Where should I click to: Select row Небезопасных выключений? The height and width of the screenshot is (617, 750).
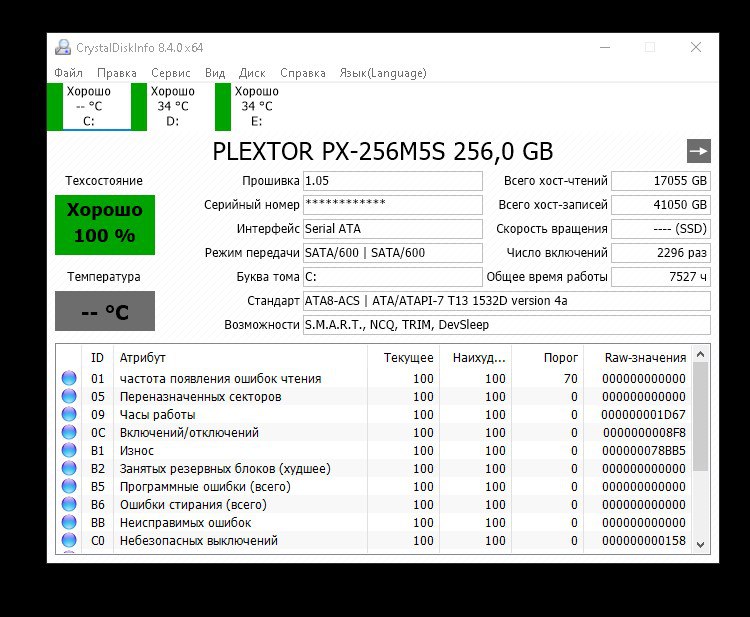pos(374,540)
